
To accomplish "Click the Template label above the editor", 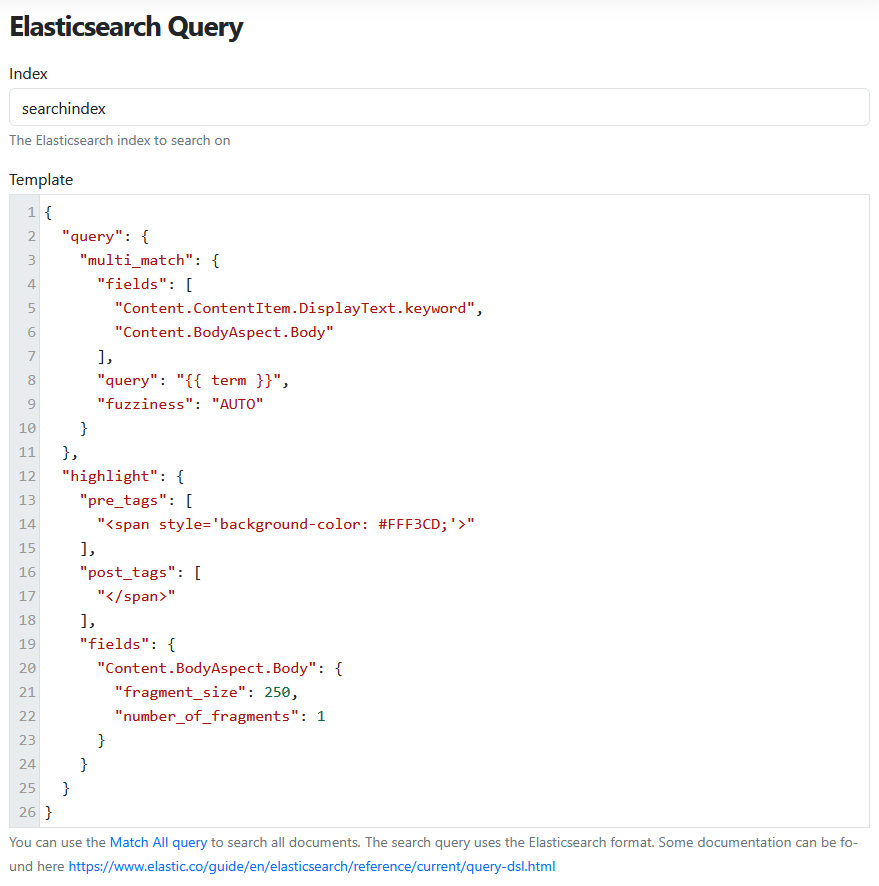I will point(41,180).
